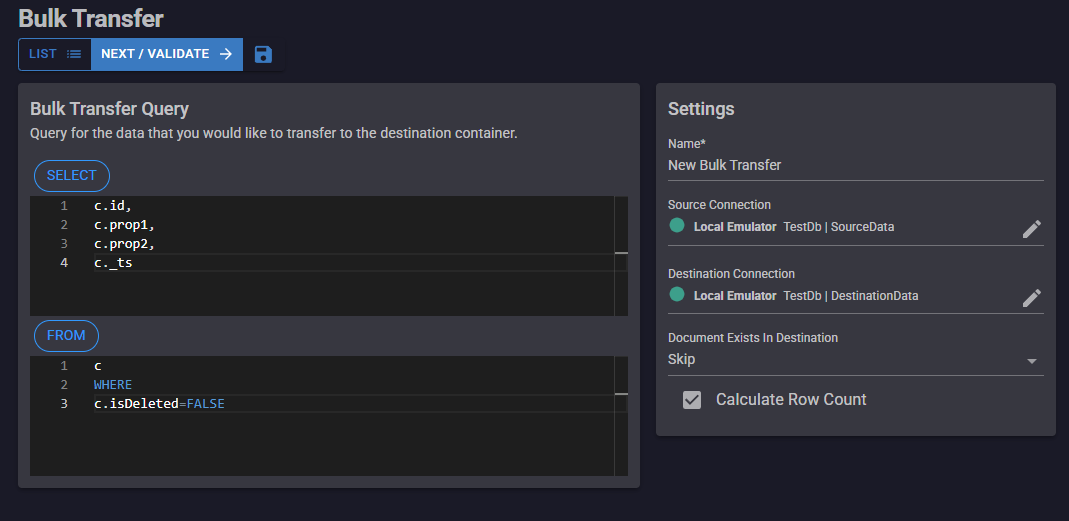1069x521 pixels.
Task: Switch to the LIST view
Action: (x=55, y=54)
